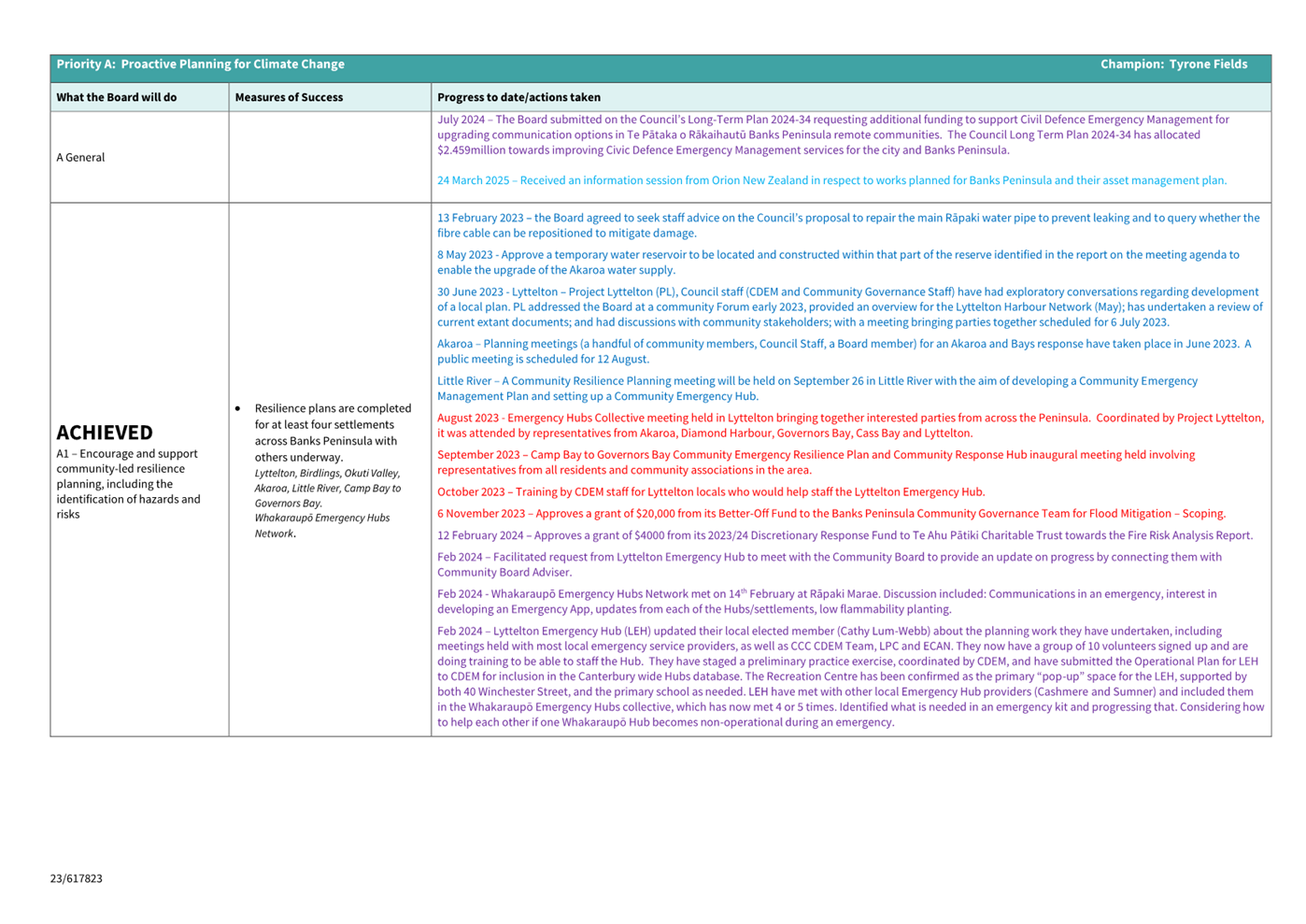Click the Little River resilience planning paragraph
1306x924 pixels.
click(x=816, y=388)
